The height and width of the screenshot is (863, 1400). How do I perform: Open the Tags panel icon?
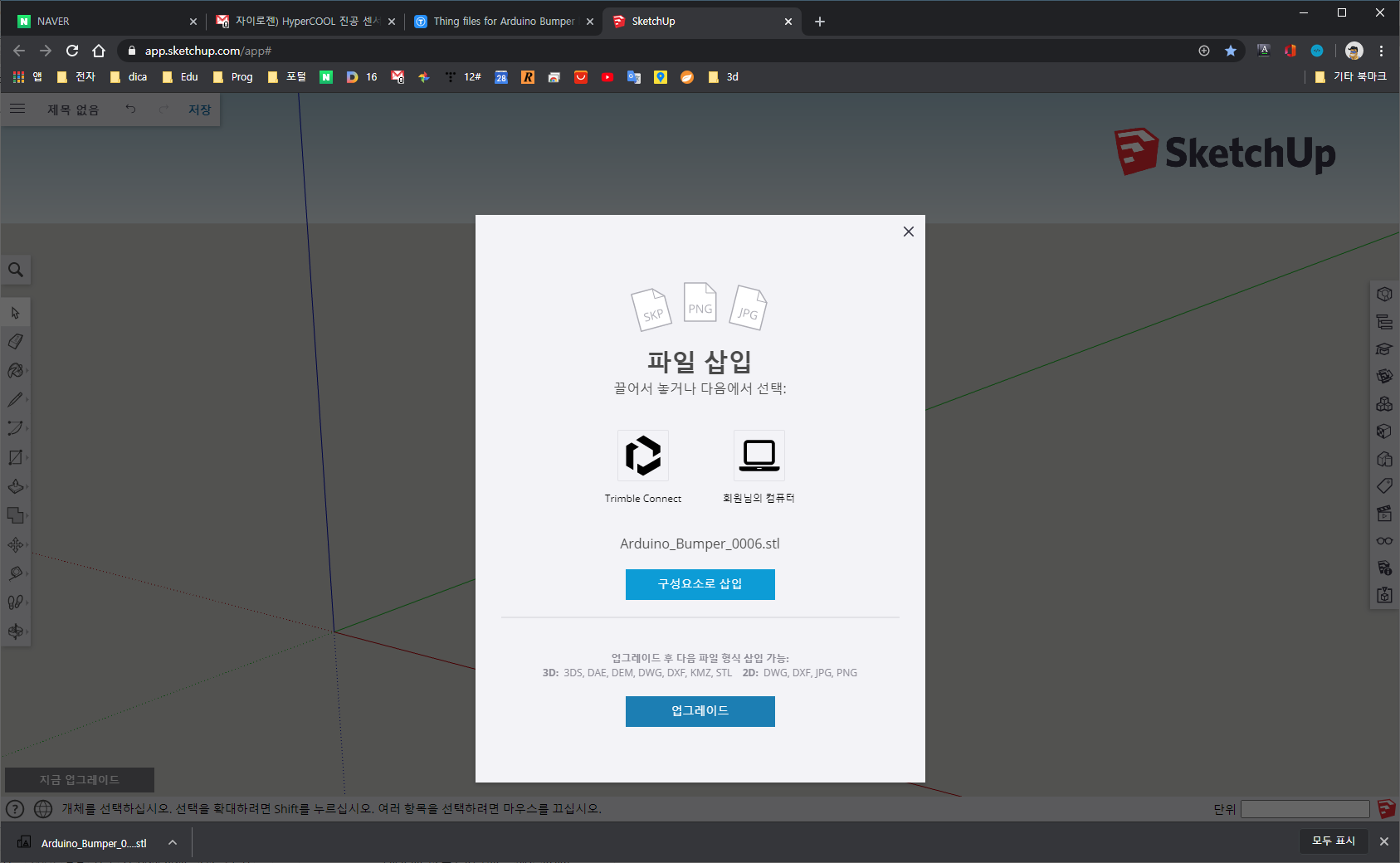coord(1384,486)
